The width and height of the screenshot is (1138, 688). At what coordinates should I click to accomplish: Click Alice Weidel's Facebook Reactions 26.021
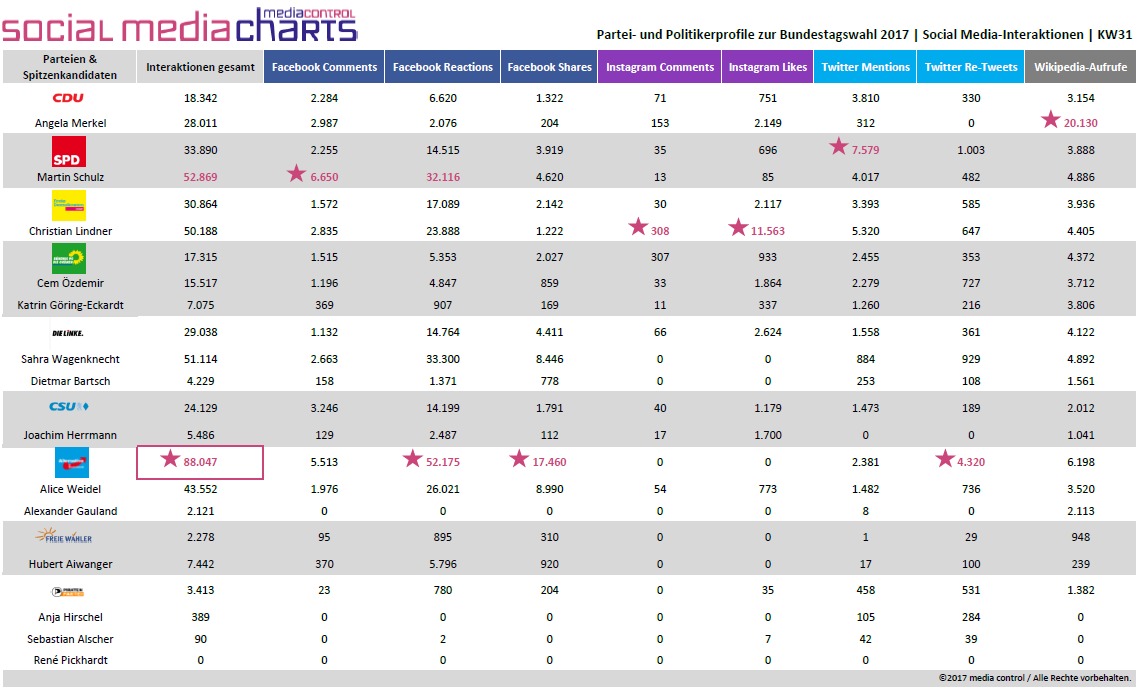[x=443, y=489]
